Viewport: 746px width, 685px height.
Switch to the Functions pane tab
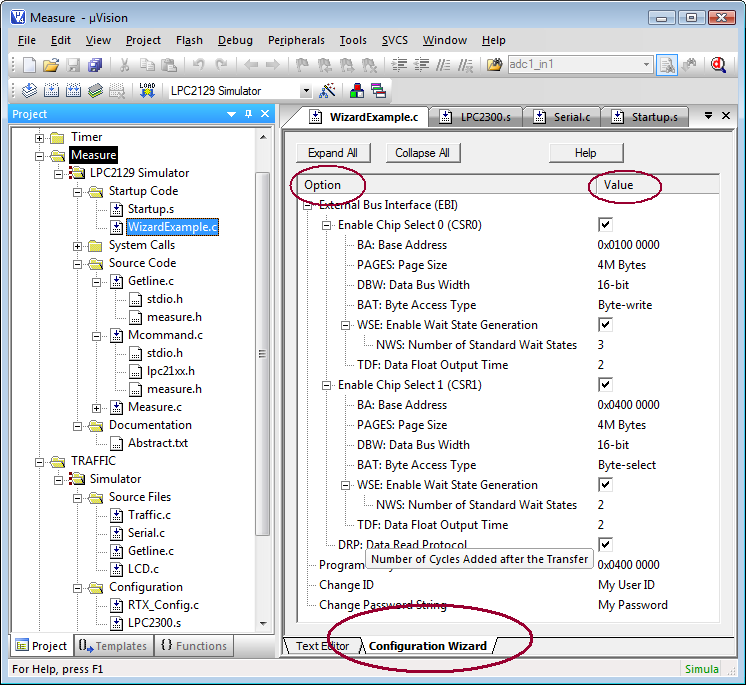[x=194, y=646]
